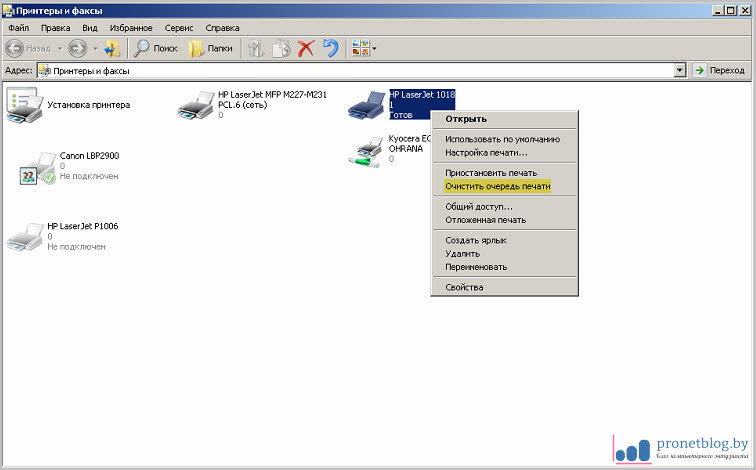Open the Справка menu
This screenshot has height=470, width=756.
[x=222, y=28]
